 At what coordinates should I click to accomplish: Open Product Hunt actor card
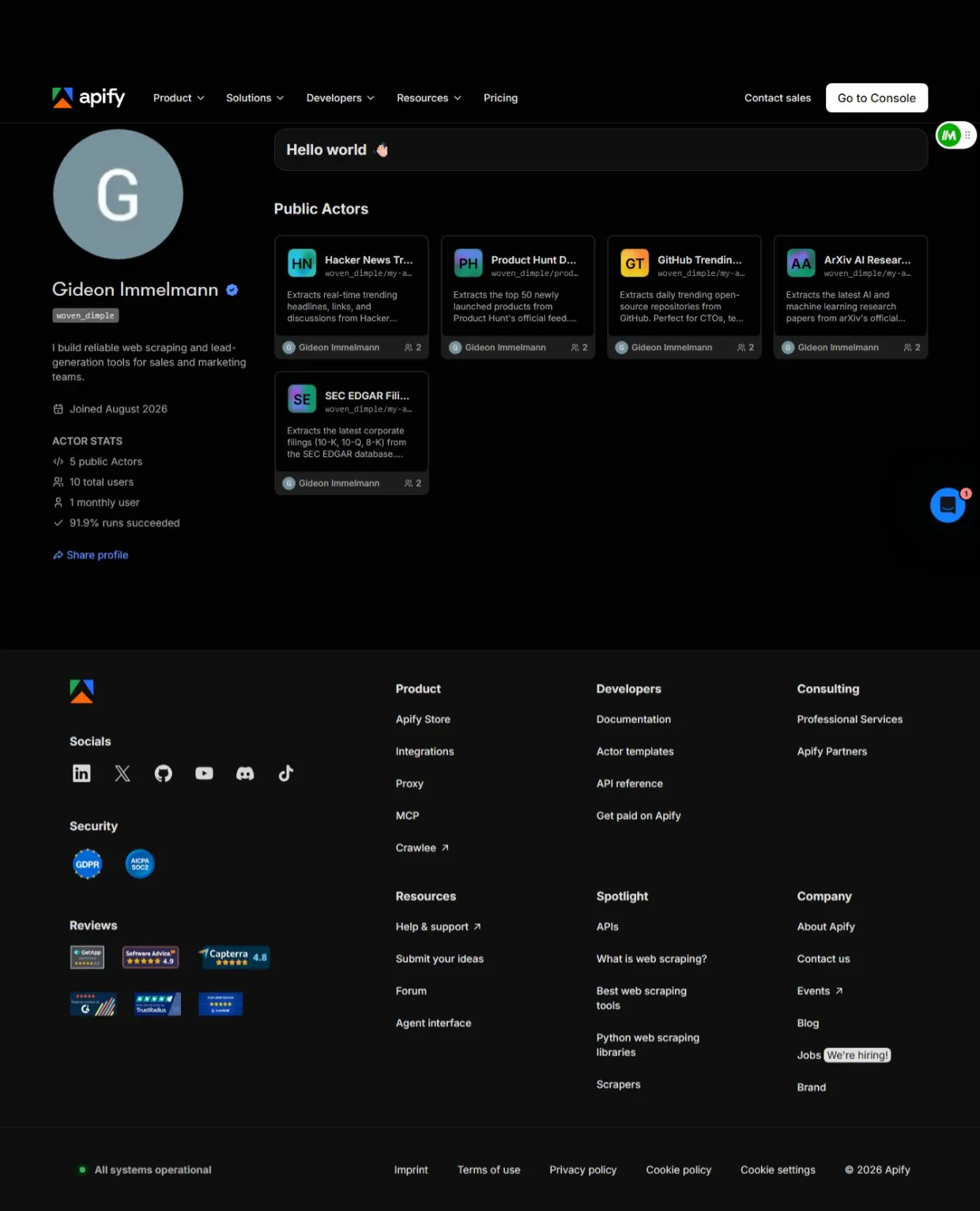(518, 297)
